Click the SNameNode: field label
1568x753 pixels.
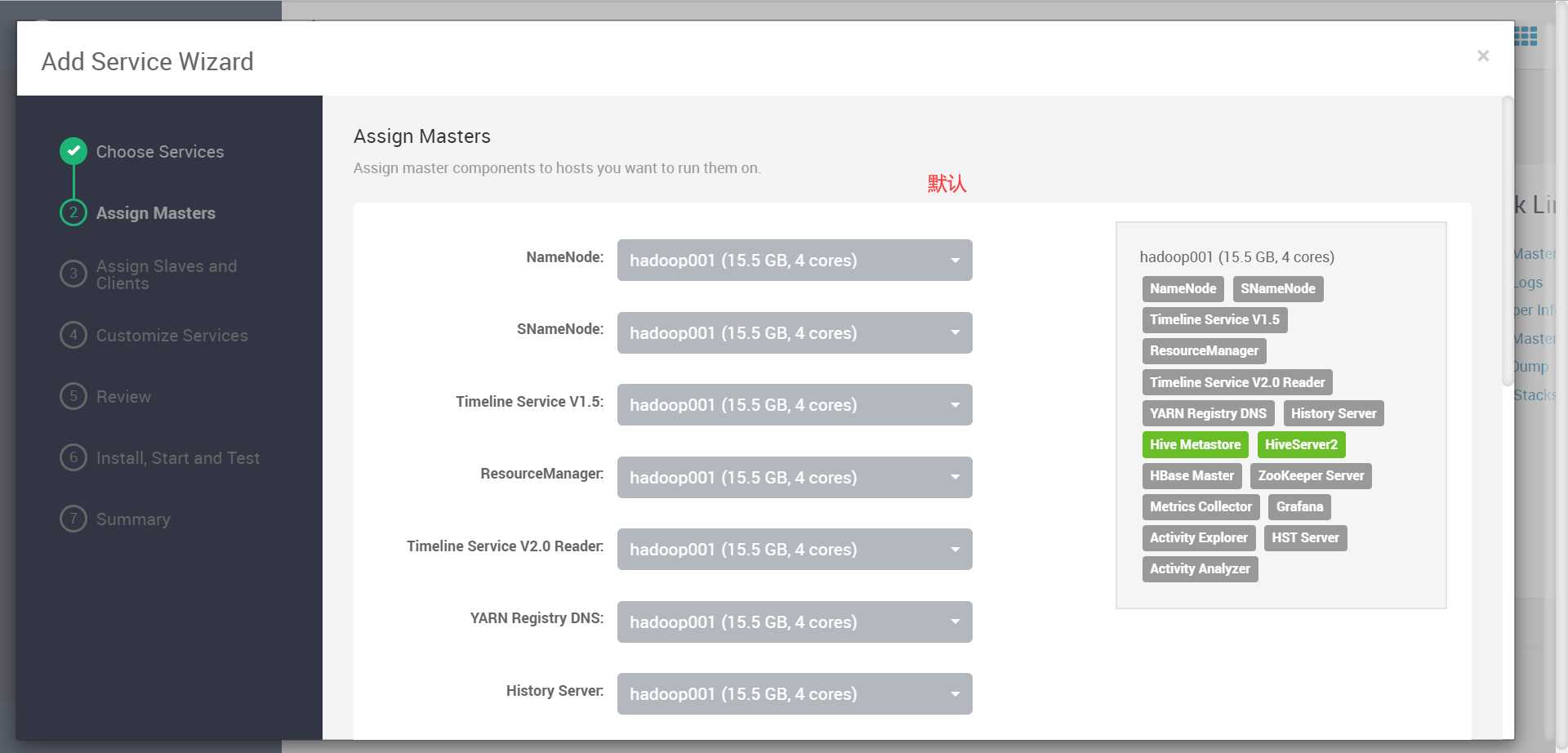559,329
